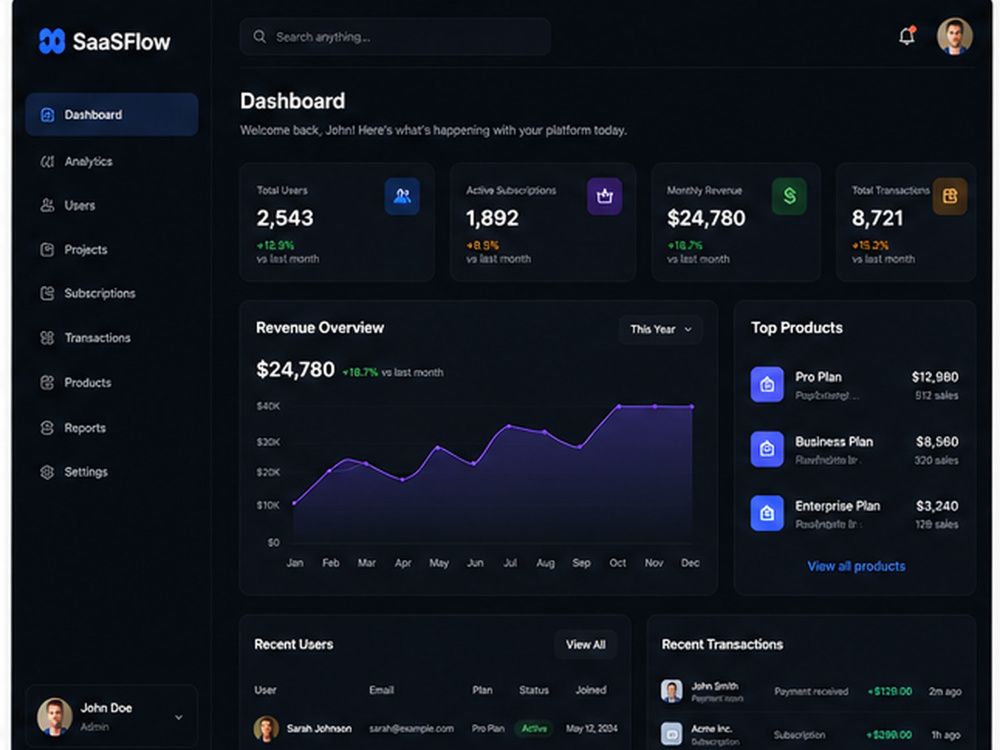Viewport: 1000px width, 750px height.
Task: Click the May 12, 2024 joined date
Action: tap(592, 728)
